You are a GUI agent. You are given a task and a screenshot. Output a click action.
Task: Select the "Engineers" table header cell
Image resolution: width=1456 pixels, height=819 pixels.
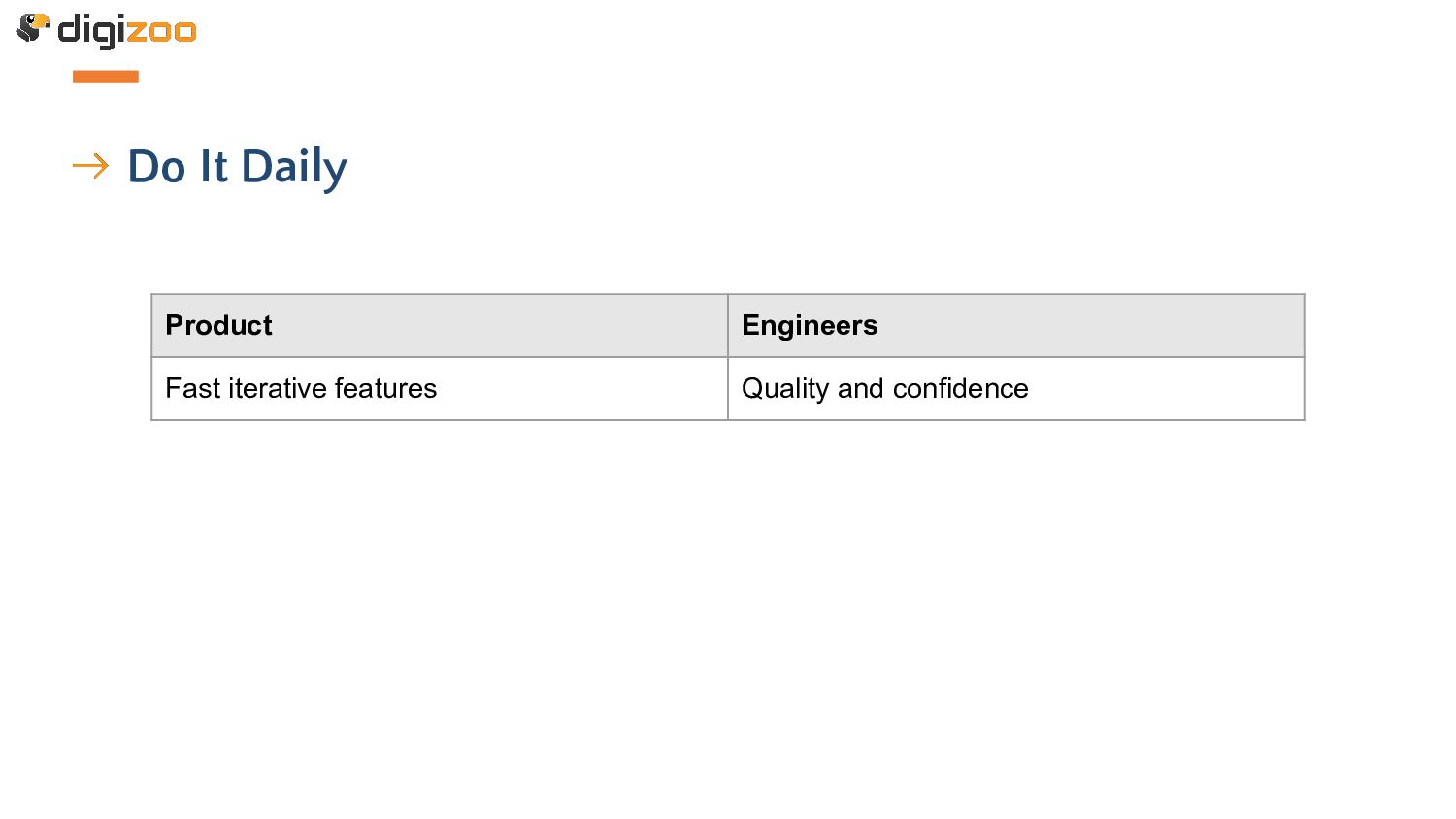coord(1016,326)
